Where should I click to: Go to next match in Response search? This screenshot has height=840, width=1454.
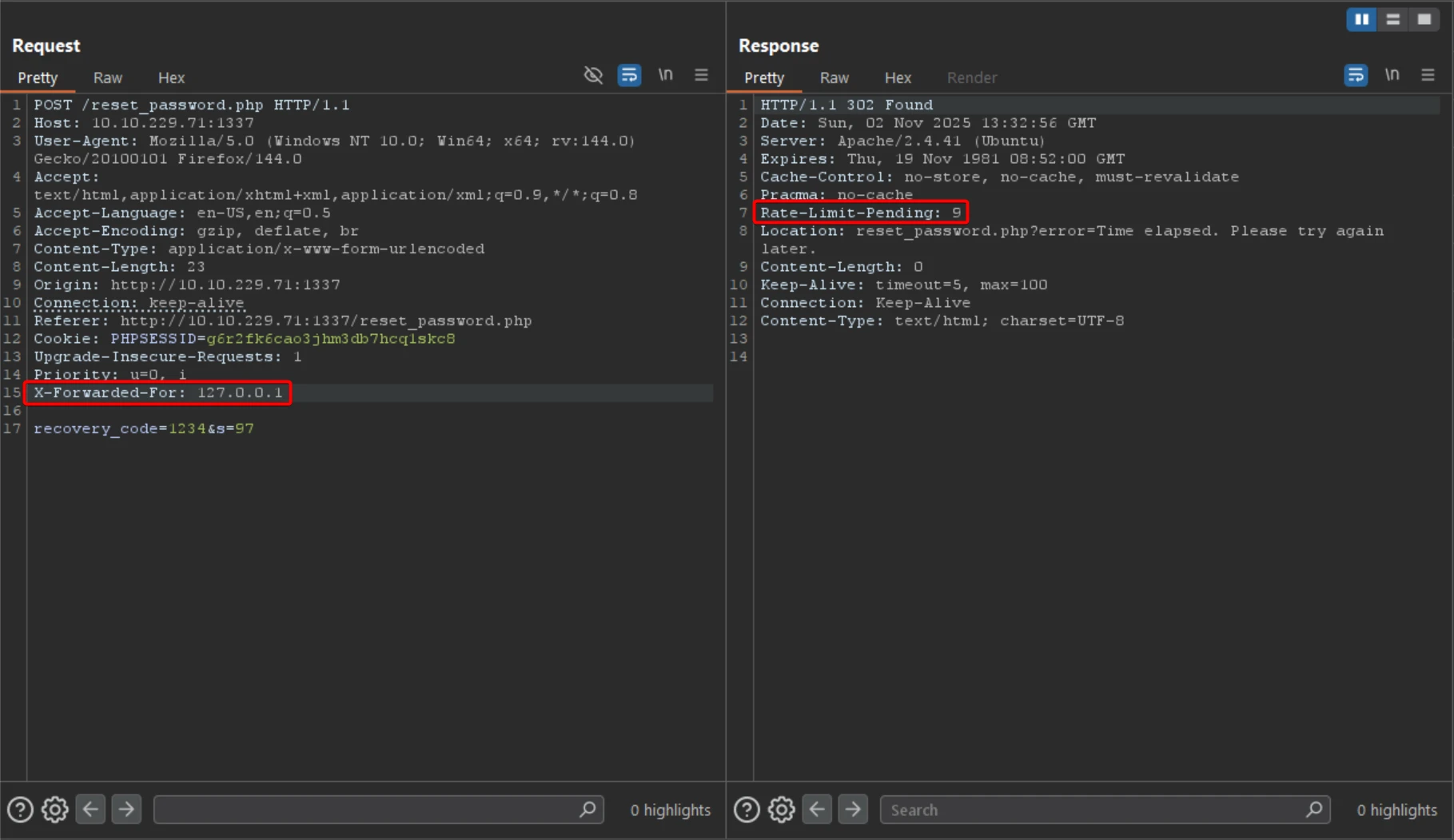pos(853,810)
